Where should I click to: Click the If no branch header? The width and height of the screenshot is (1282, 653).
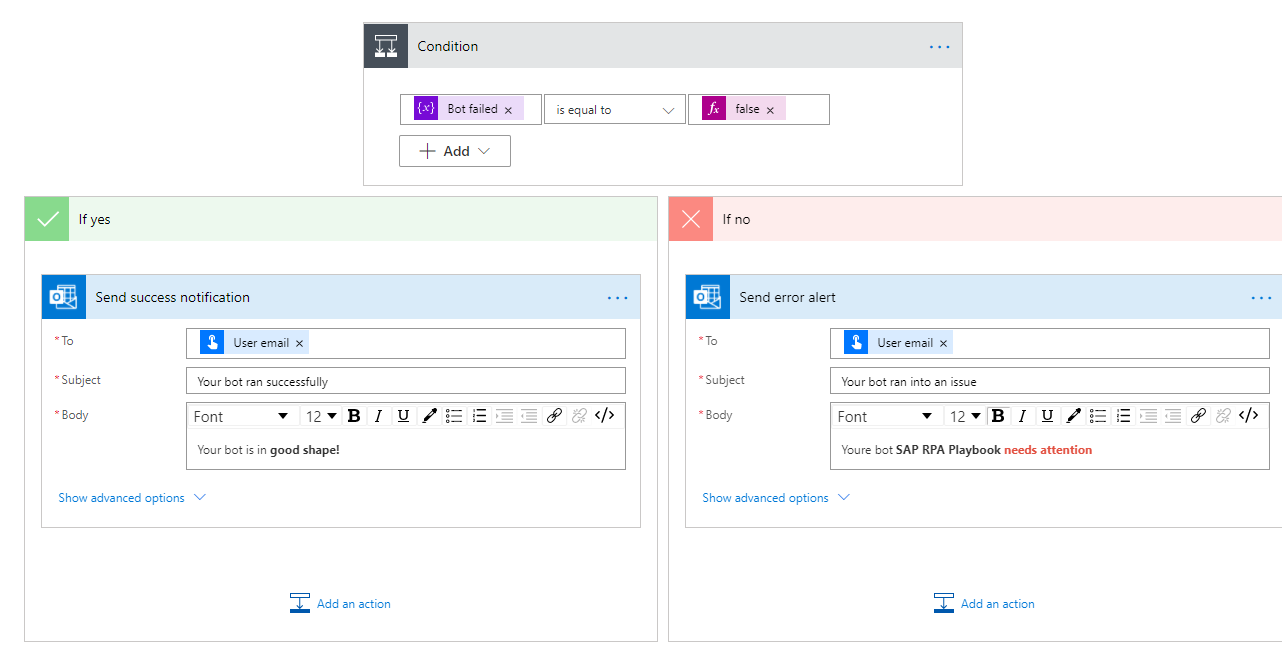coord(975,219)
